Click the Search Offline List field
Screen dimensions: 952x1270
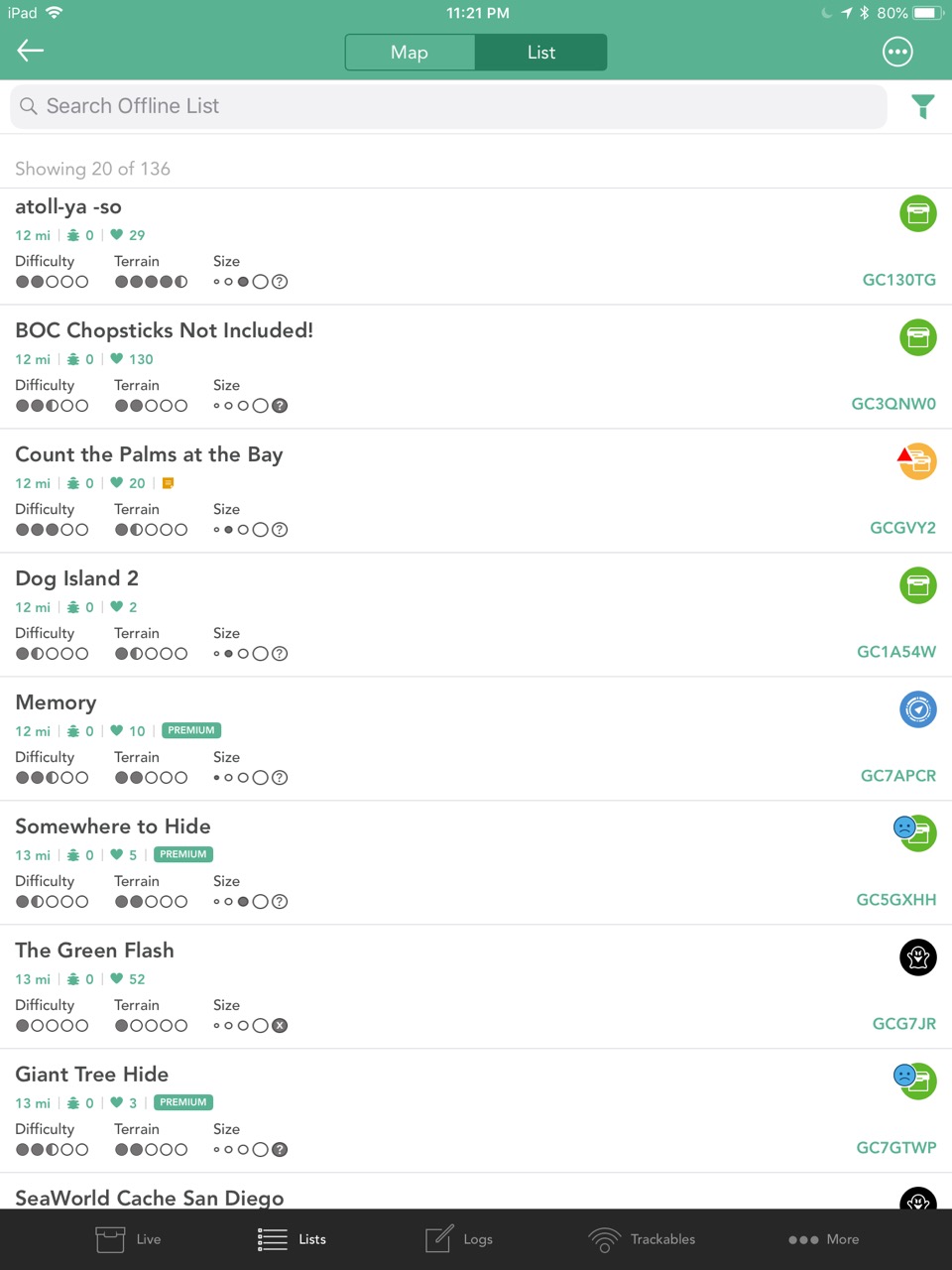[x=448, y=106]
